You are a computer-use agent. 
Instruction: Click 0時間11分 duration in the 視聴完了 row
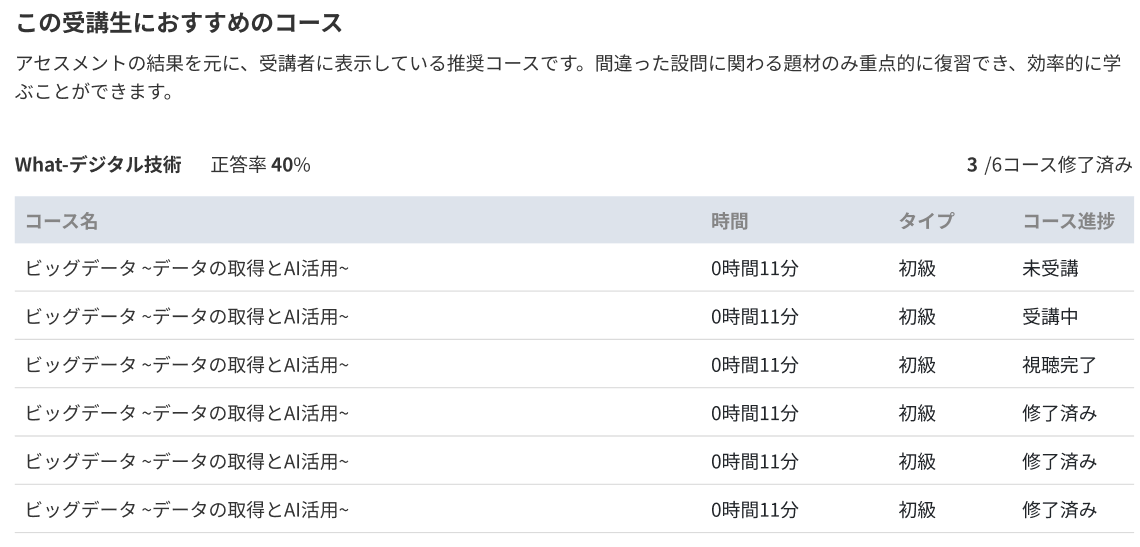(x=755, y=365)
